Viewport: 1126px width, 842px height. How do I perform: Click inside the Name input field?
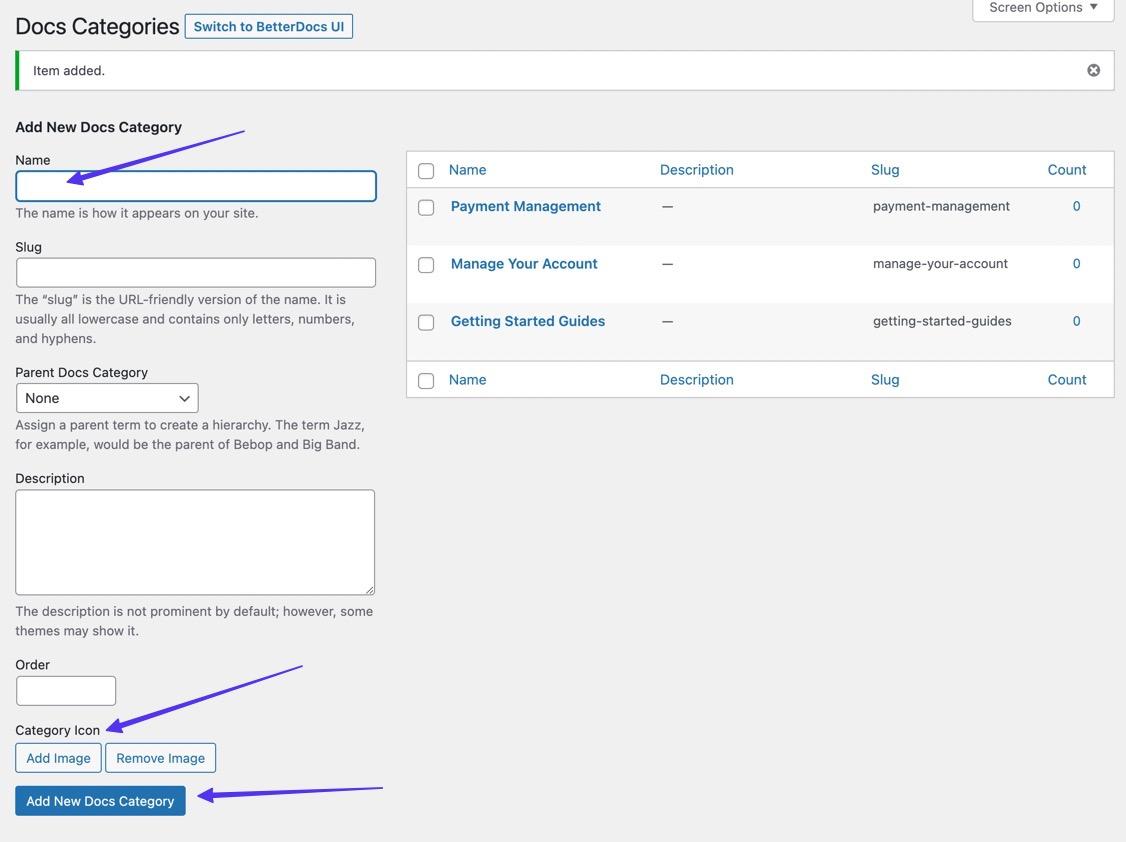196,186
